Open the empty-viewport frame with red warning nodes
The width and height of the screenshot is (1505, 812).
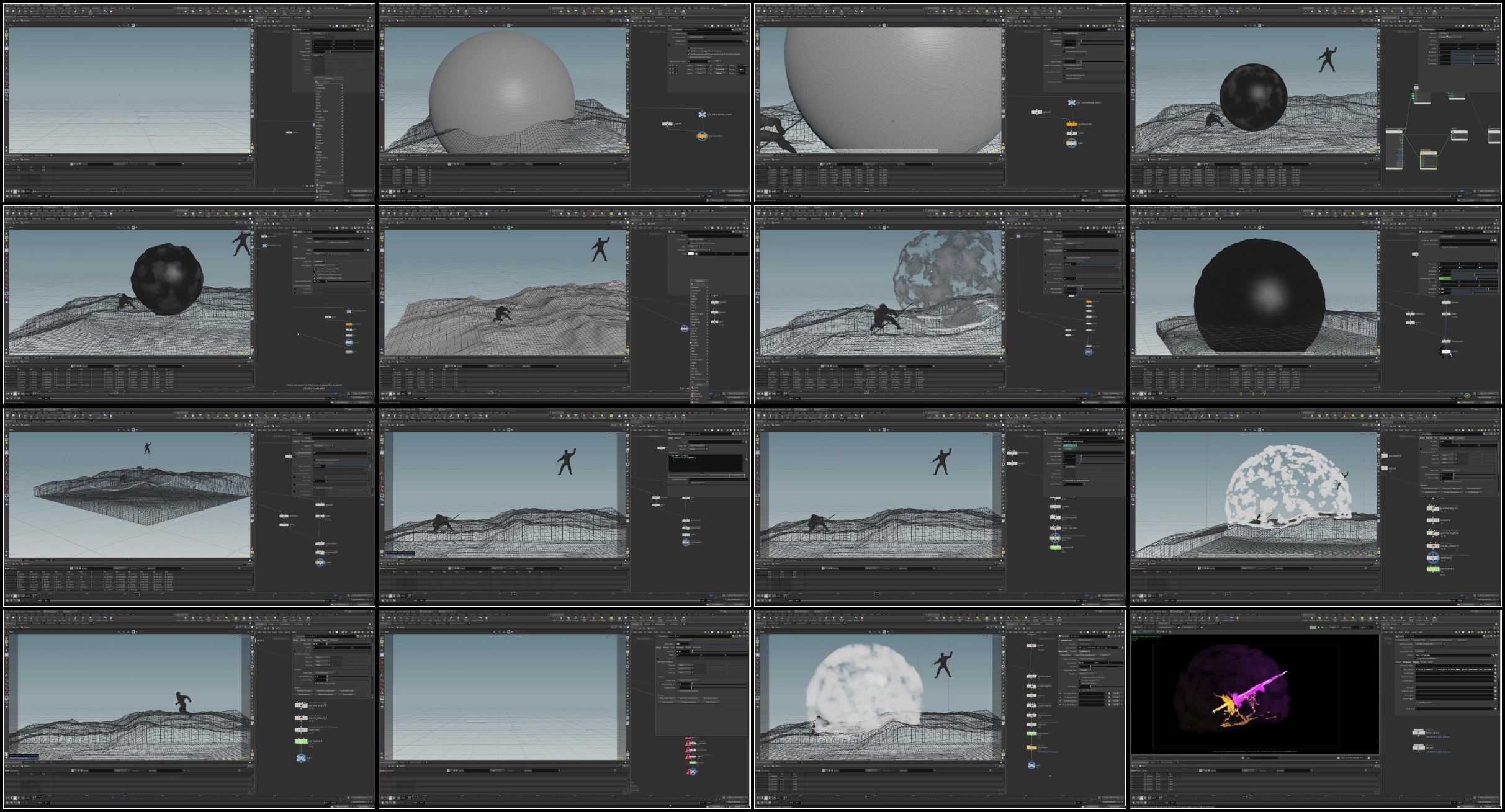click(565, 710)
